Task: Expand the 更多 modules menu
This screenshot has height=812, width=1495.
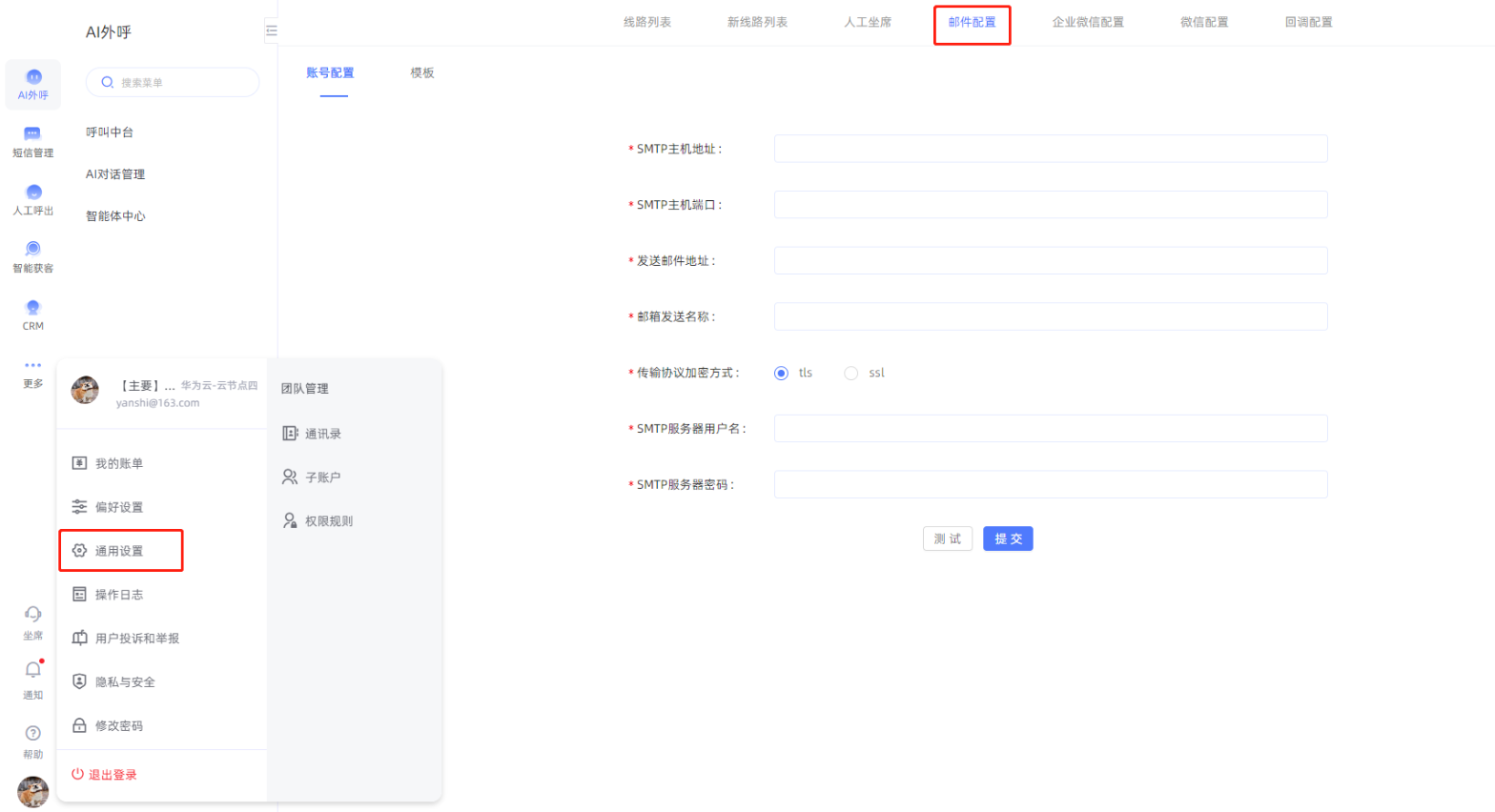Action: point(33,373)
